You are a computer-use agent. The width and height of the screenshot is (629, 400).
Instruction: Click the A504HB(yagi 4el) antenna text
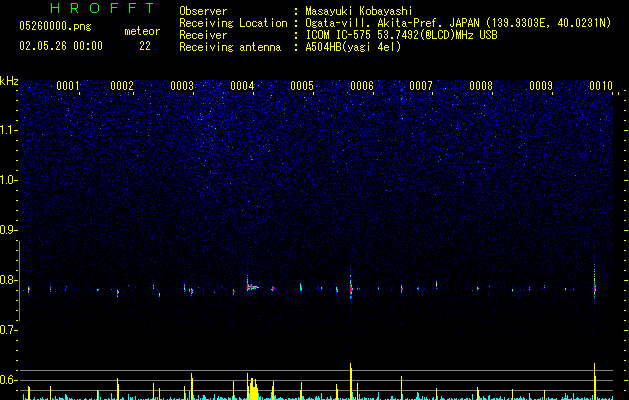(x=353, y=47)
